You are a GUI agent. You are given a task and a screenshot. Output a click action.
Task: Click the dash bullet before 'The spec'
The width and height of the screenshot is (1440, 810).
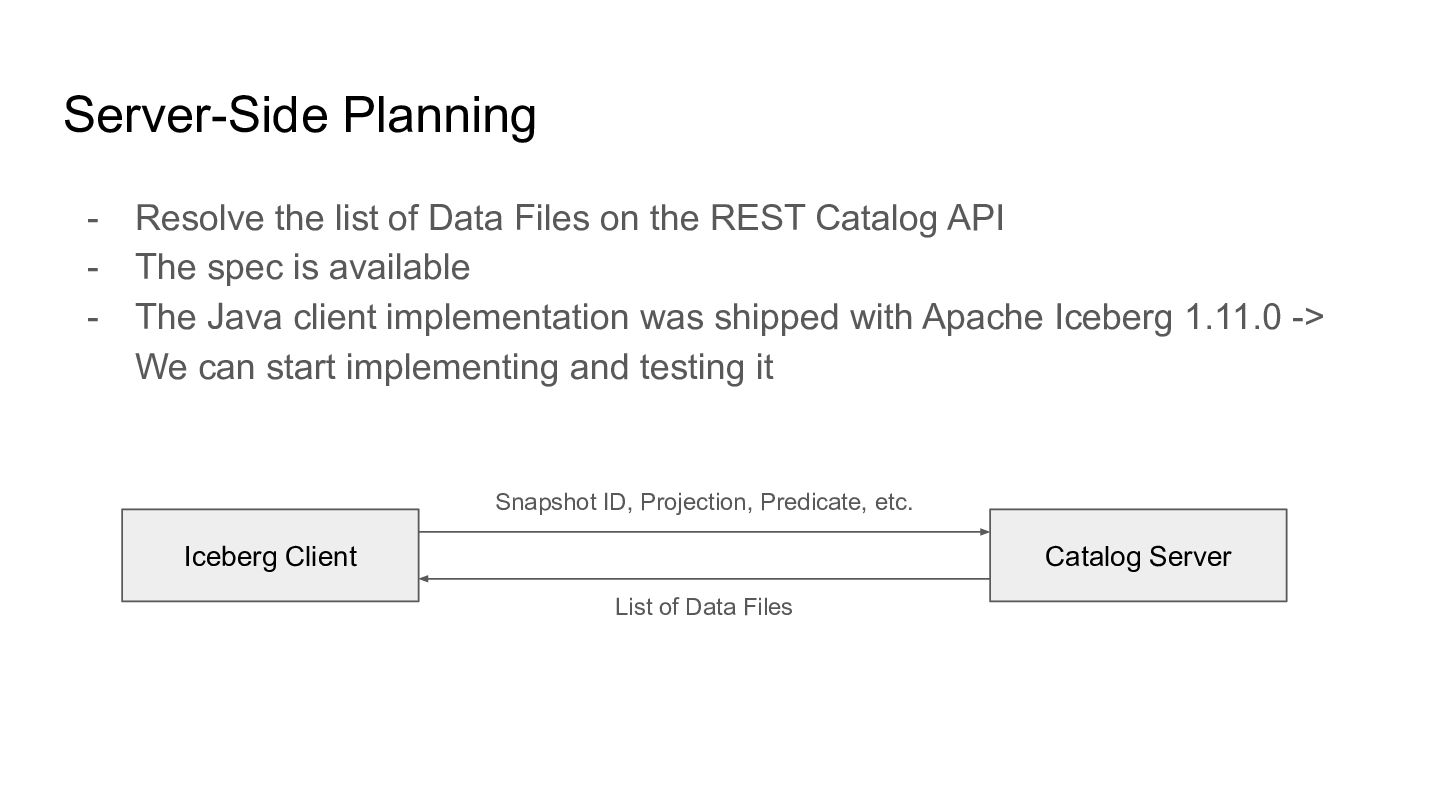click(x=93, y=268)
